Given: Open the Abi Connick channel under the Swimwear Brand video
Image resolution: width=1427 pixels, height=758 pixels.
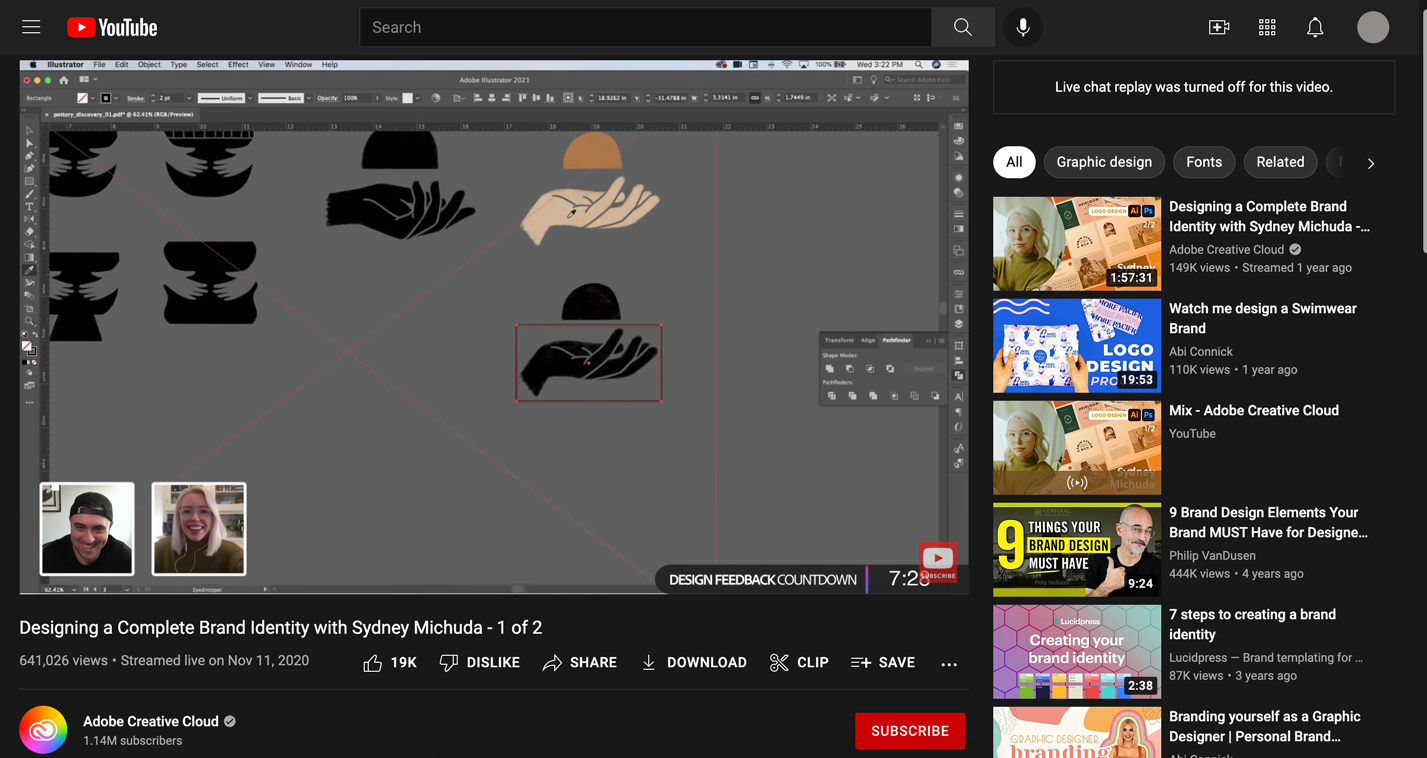Looking at the screenshot, I should click(x=1201, y=351).
